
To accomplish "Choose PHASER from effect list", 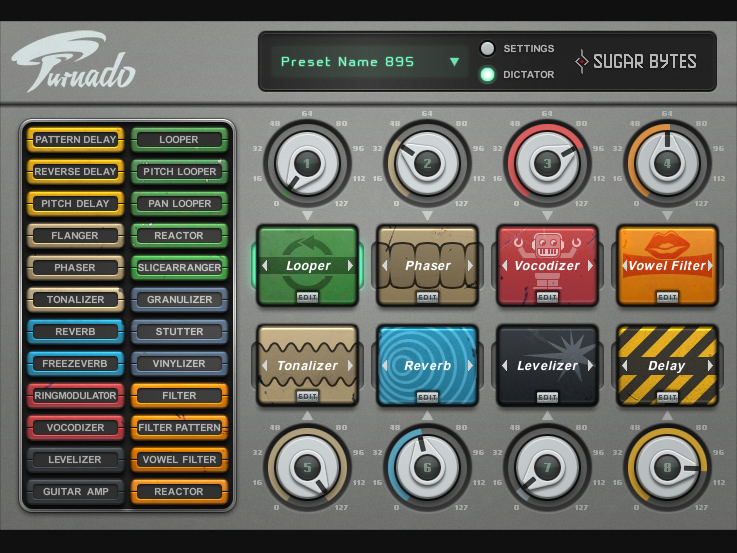I will coord(75,267).
